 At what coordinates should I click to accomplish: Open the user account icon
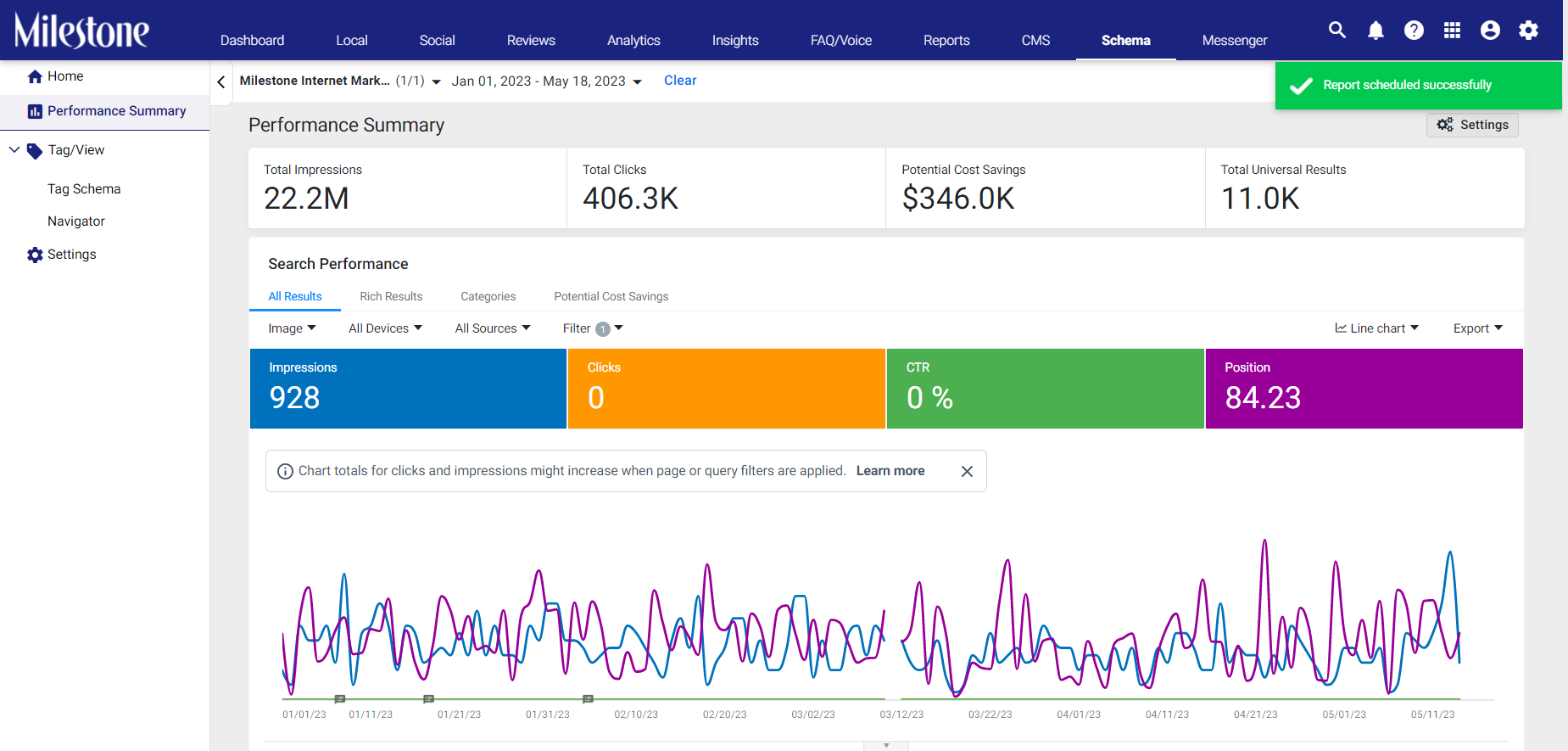coord(1490,31)
